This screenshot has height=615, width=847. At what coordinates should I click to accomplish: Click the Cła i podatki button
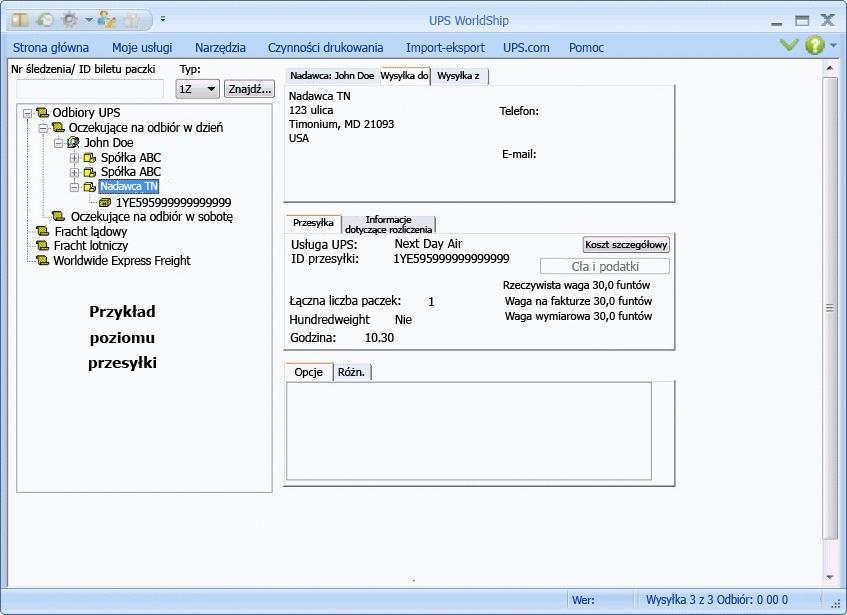(x=605, y=267)
